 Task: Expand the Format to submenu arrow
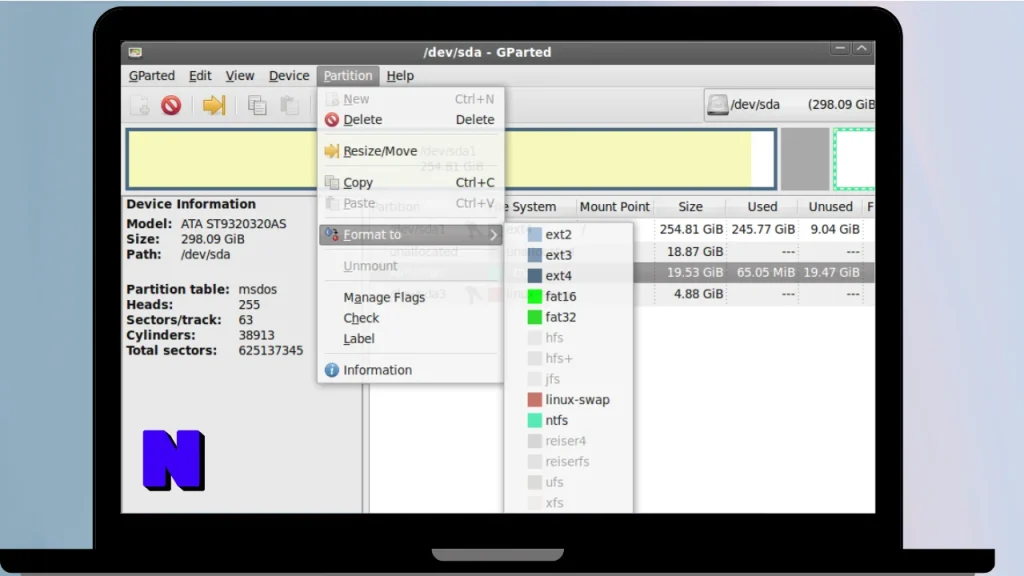[493, 235]
